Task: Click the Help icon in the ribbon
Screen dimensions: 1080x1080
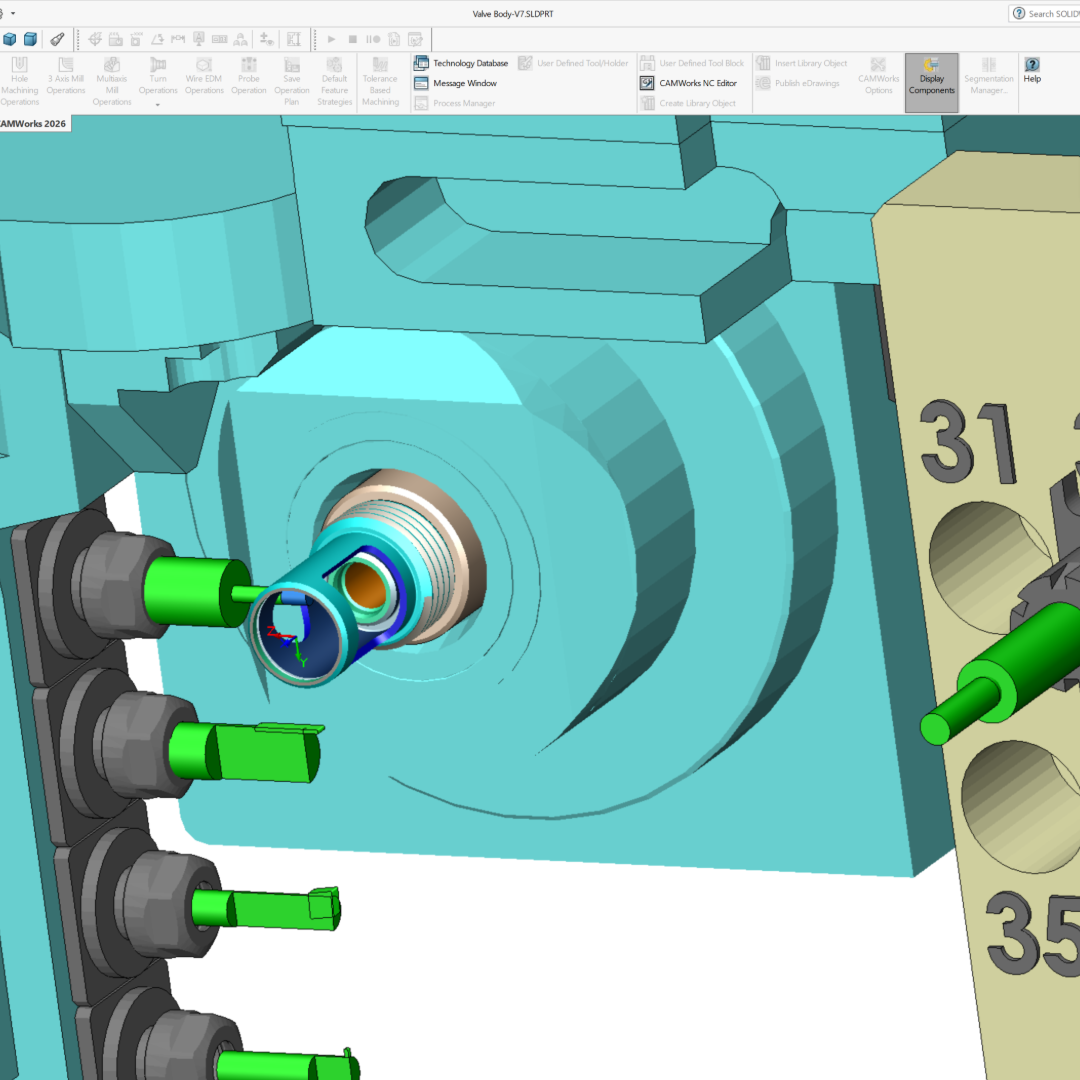Action: pyautogui.click(x=1032, y=65)
